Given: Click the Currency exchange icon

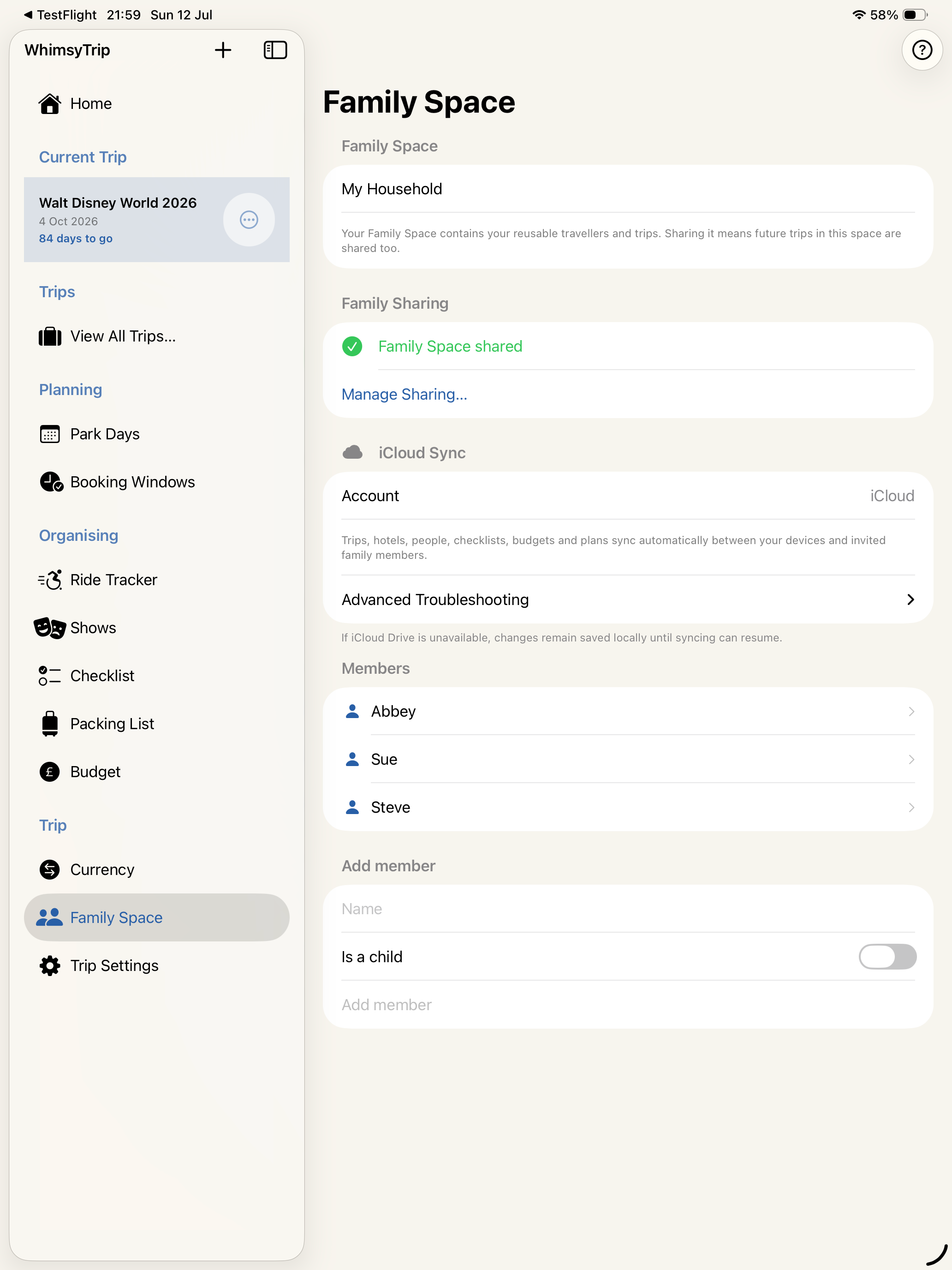Looking at the screenshot, I should 49,870.
